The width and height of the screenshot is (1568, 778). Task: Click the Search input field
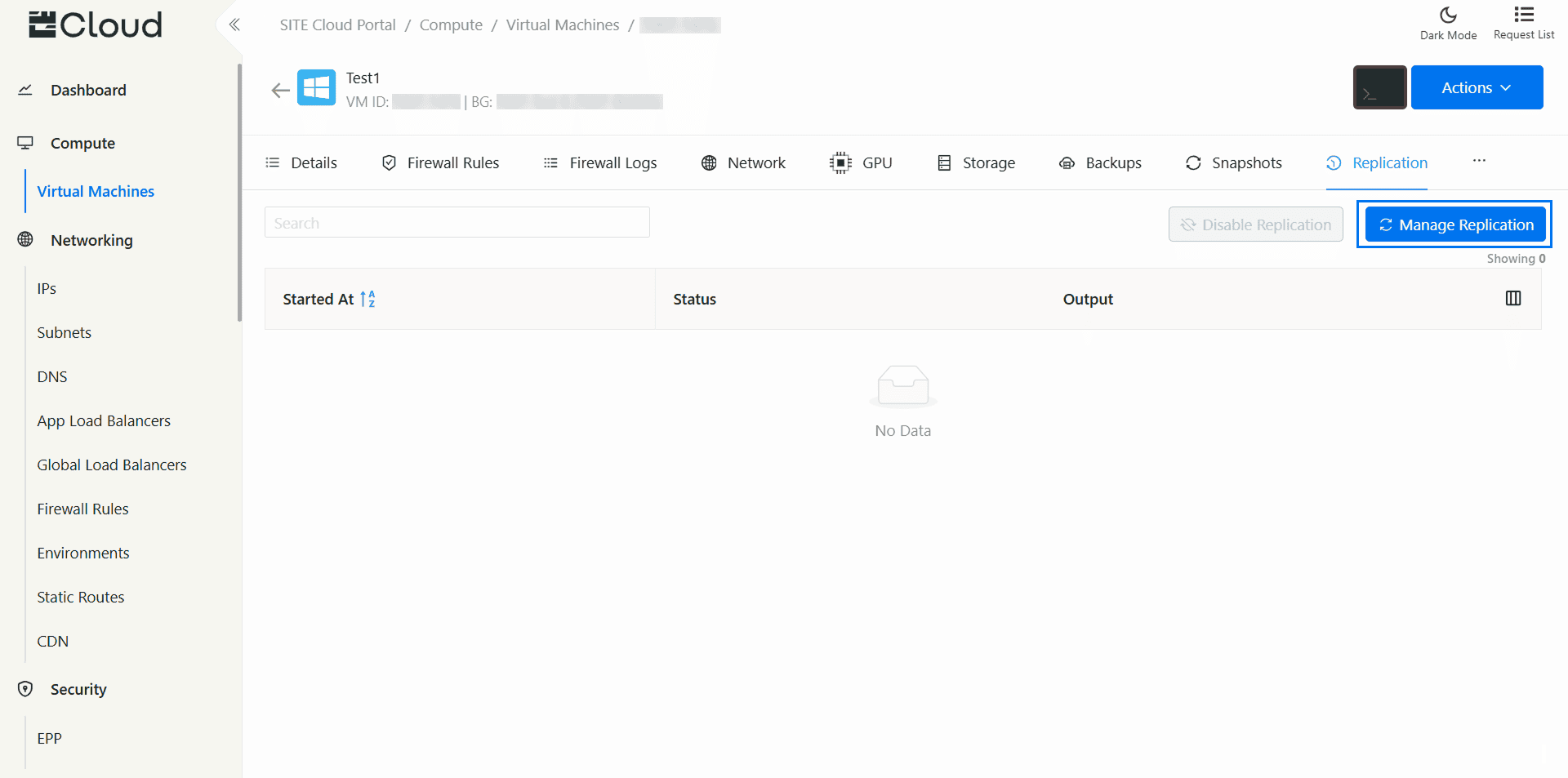pyautogui.click(x=457, y=223)
